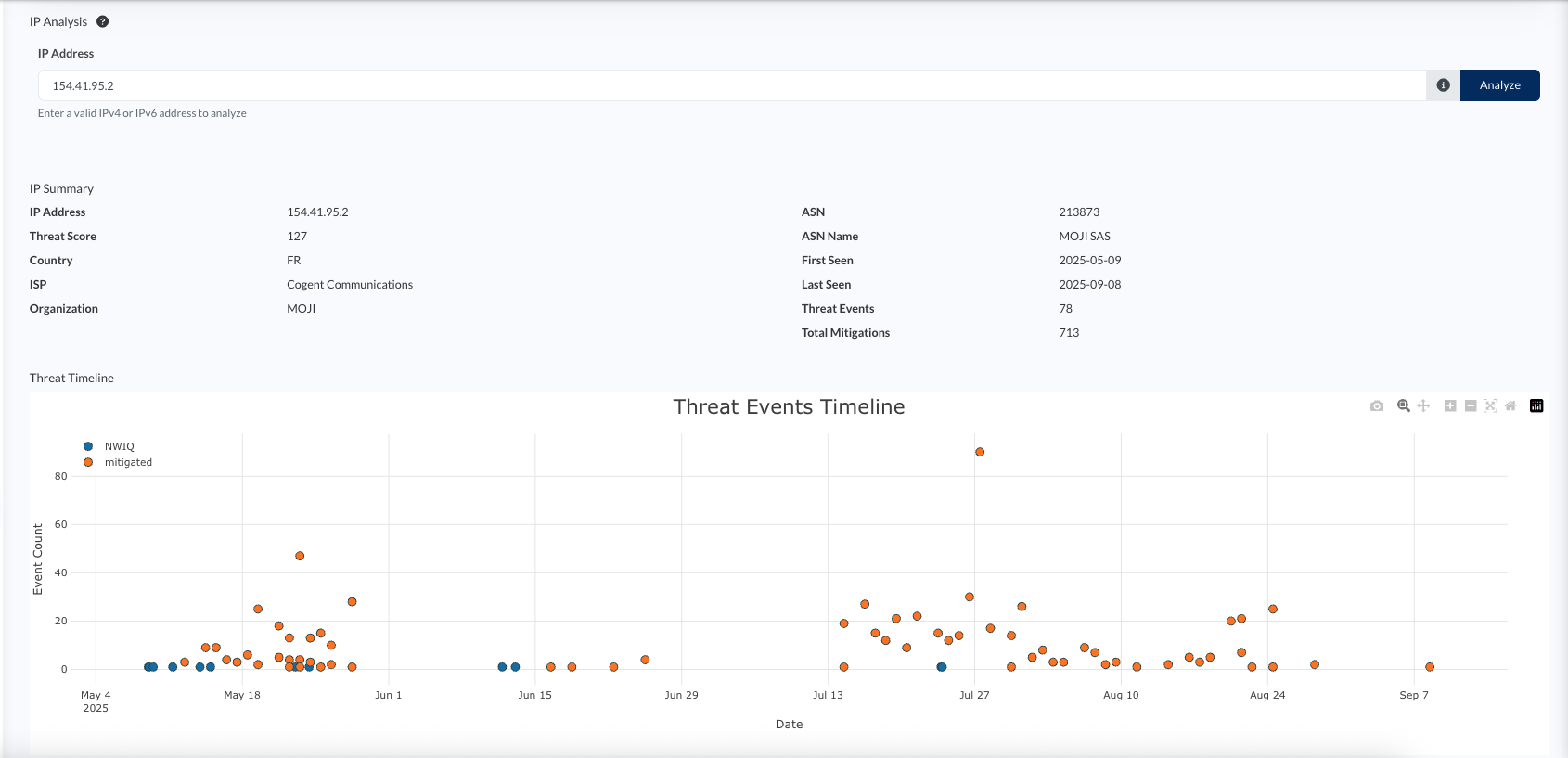Click the Plotly logo icon in the modebar
Image resolution: width=1568 pixels, height=758 pixels.
1536,405
